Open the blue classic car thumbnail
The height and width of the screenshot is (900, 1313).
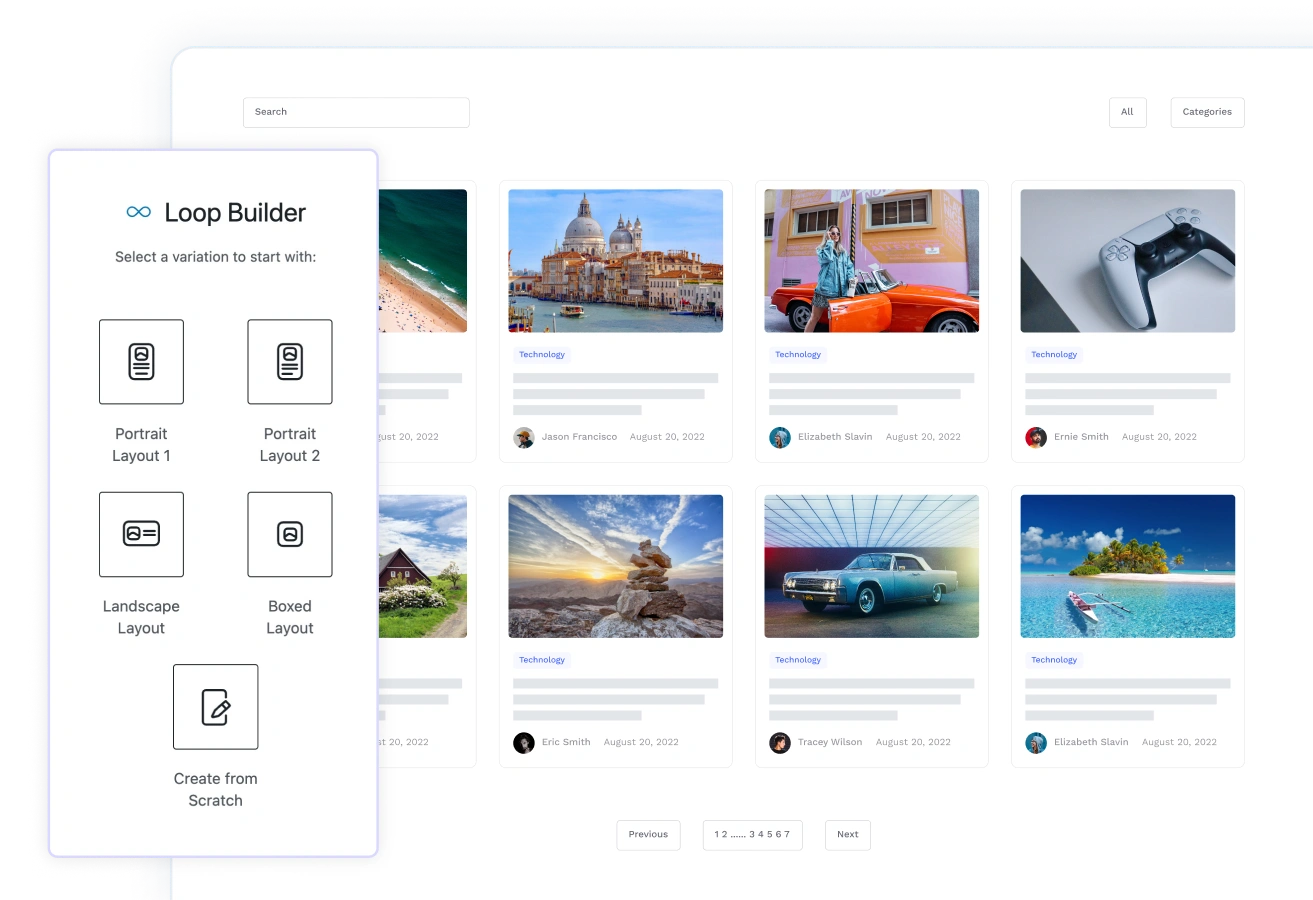[872, 566]
